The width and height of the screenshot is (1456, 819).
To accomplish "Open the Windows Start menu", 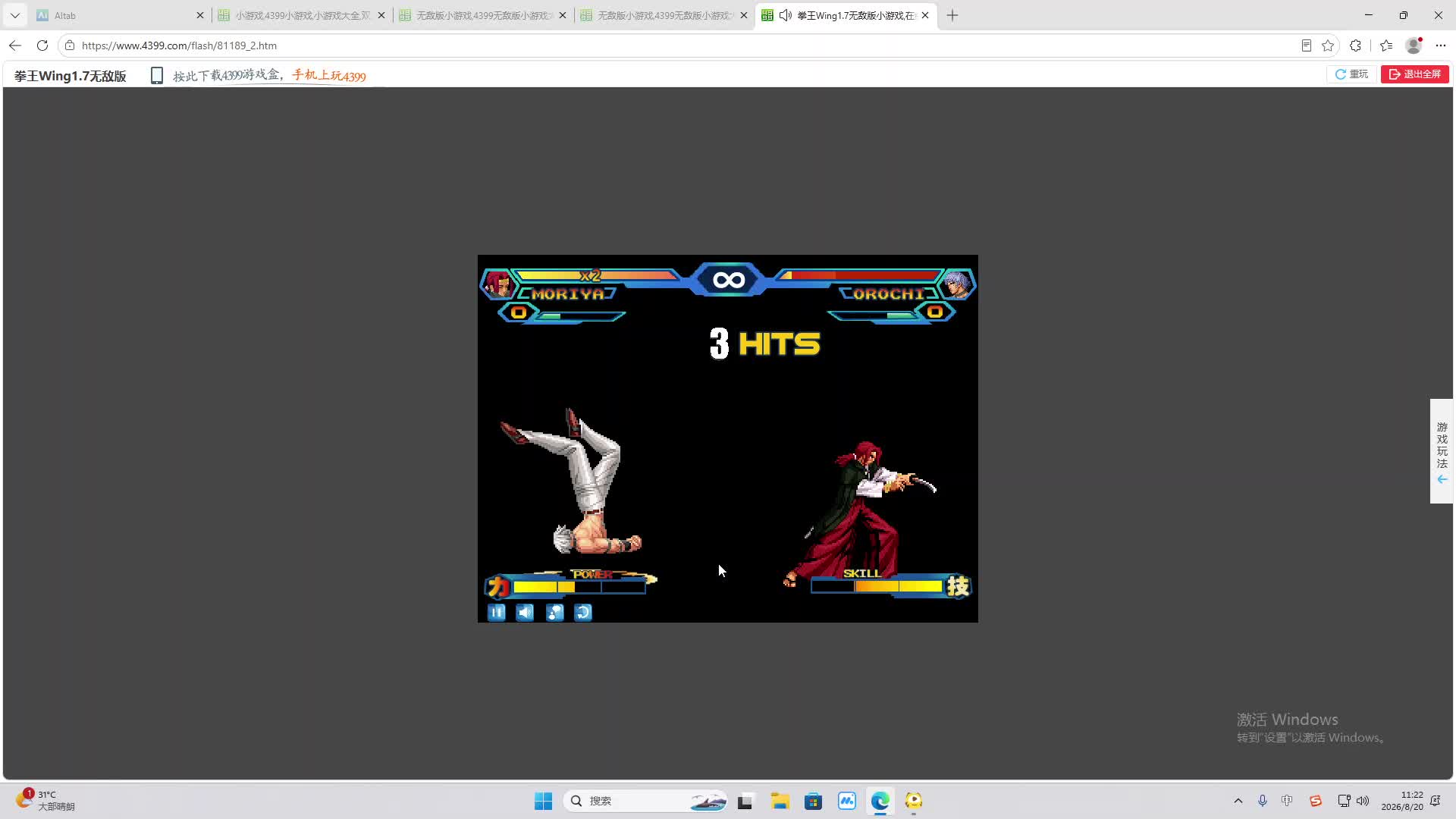I will 544,801.
